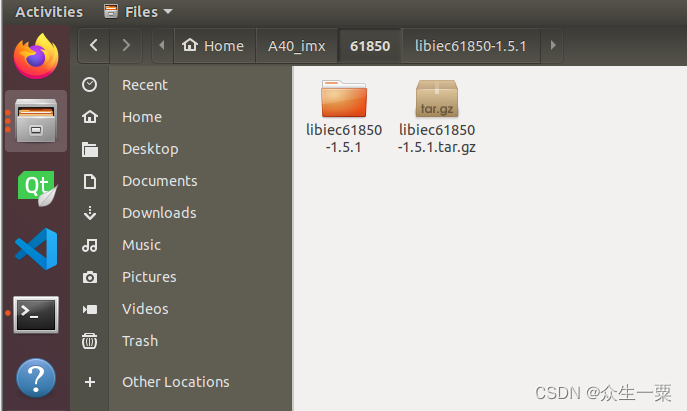Open Other Locations in the sidebar

(176, 382)
